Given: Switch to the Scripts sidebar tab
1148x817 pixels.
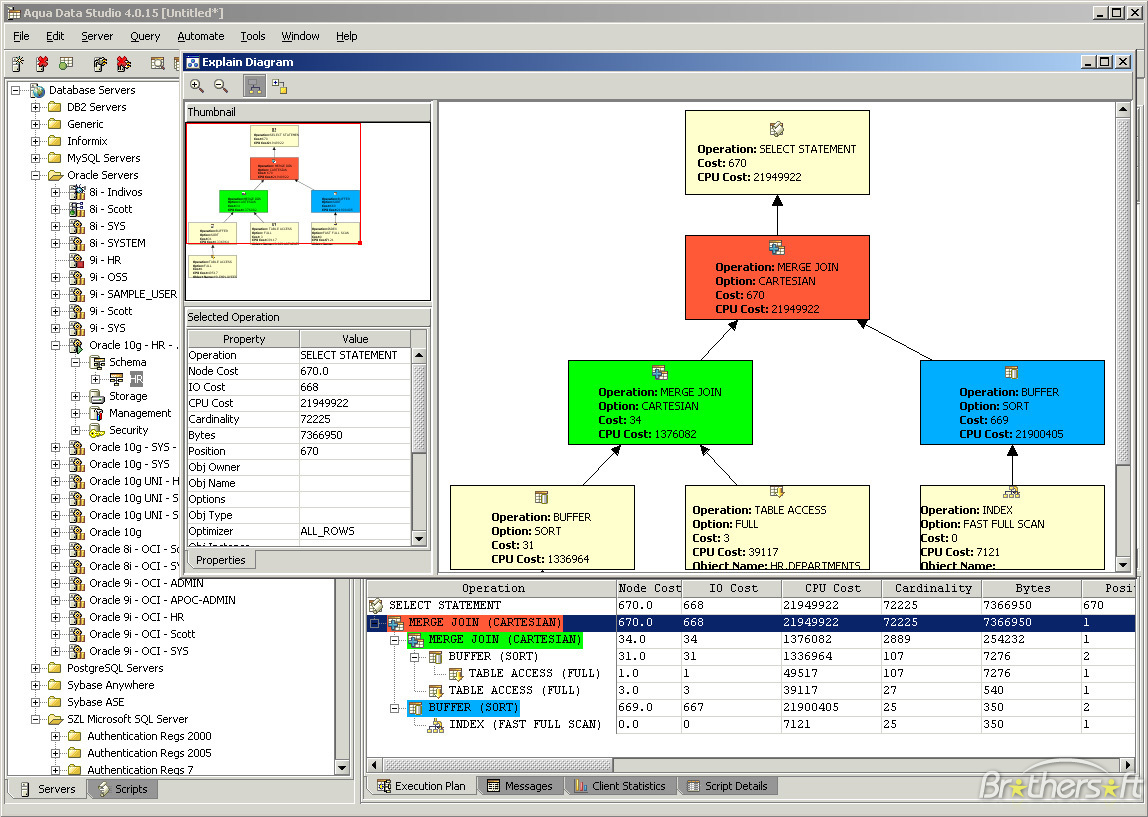Looking at the screenshot, I should pyautogui.click(x=123, y=789).
